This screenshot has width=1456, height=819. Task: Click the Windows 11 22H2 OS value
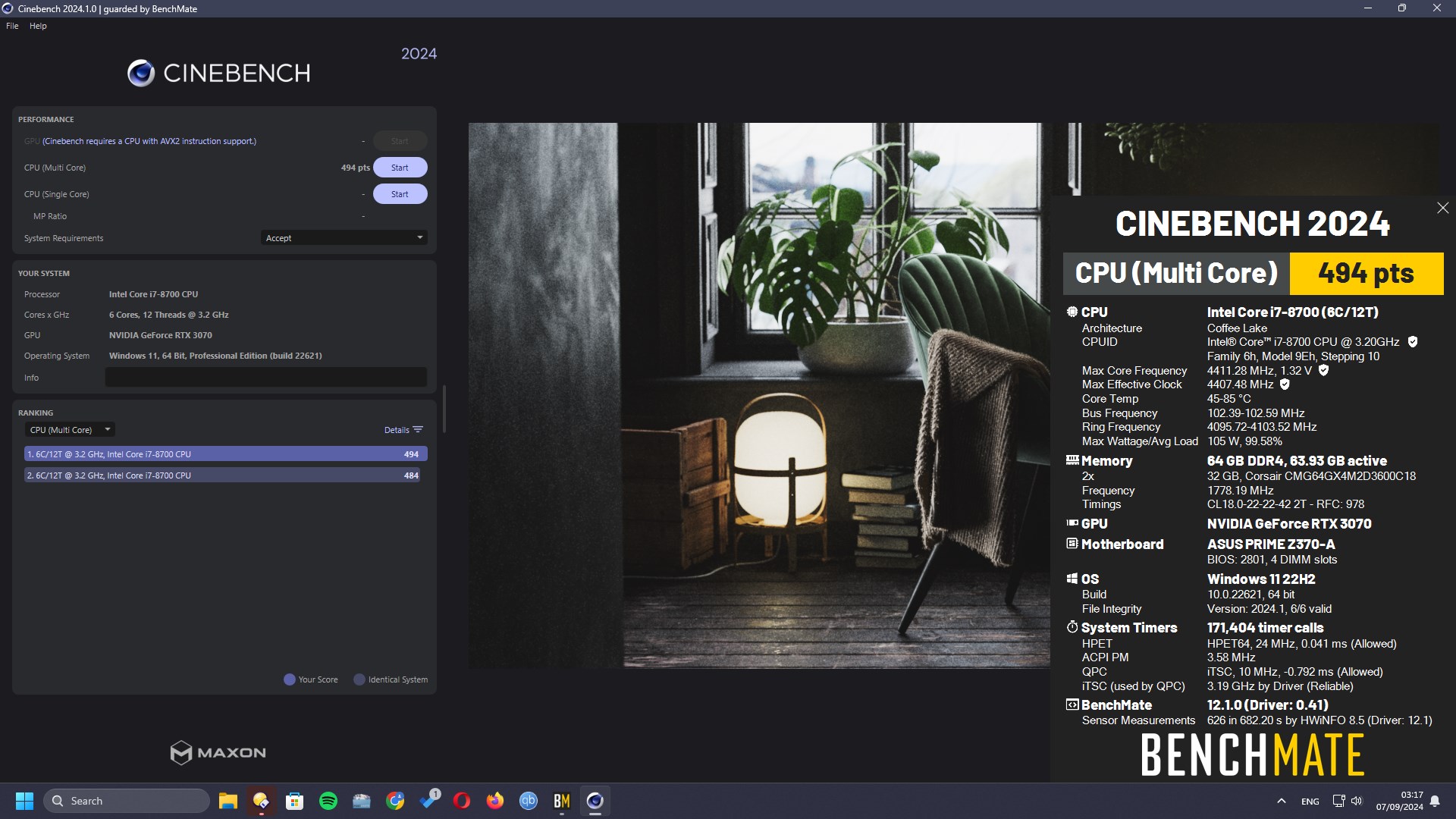point(1261,579)
